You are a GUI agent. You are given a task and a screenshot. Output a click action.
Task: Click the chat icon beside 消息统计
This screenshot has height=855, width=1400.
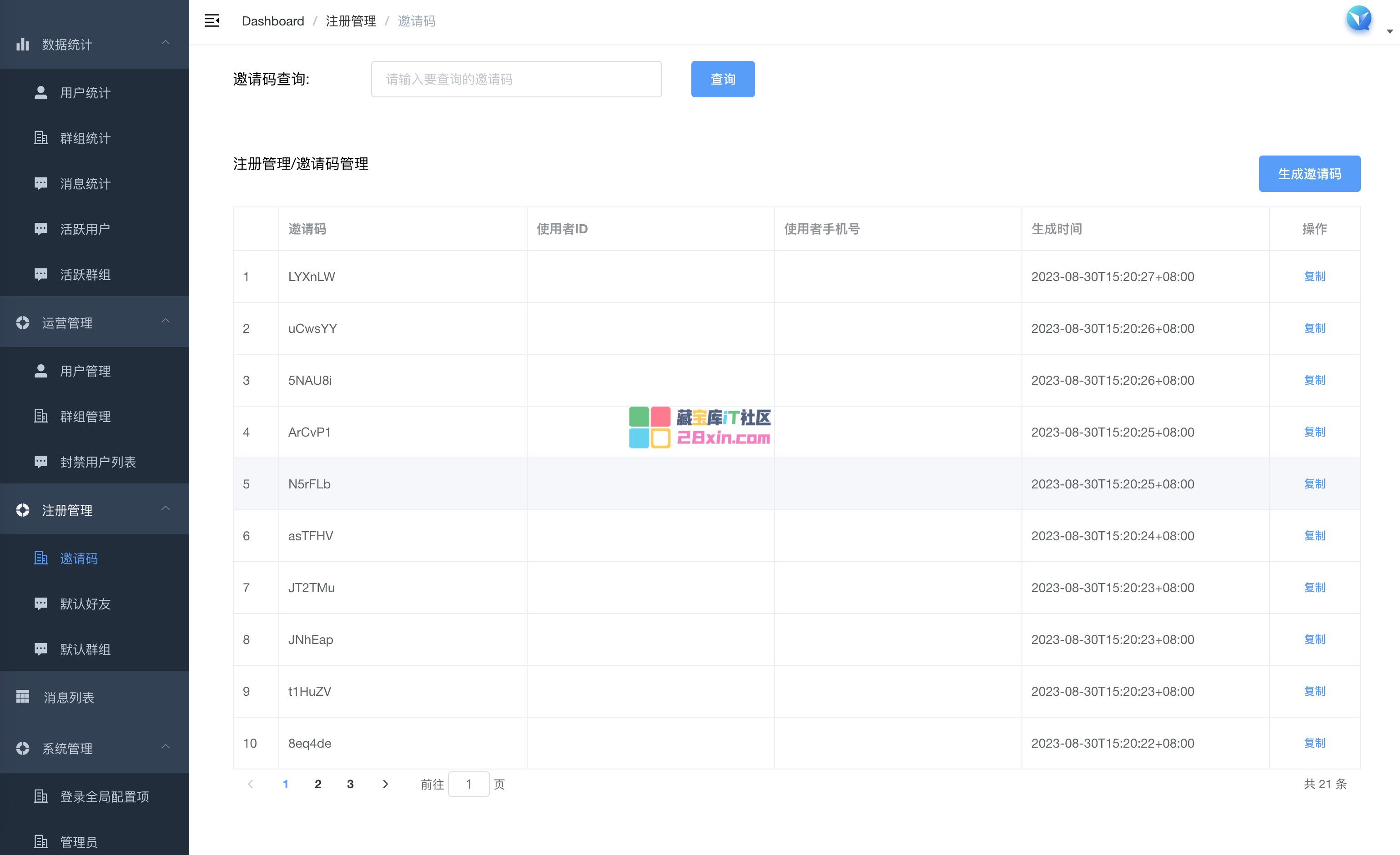click(x=41, y=183)
